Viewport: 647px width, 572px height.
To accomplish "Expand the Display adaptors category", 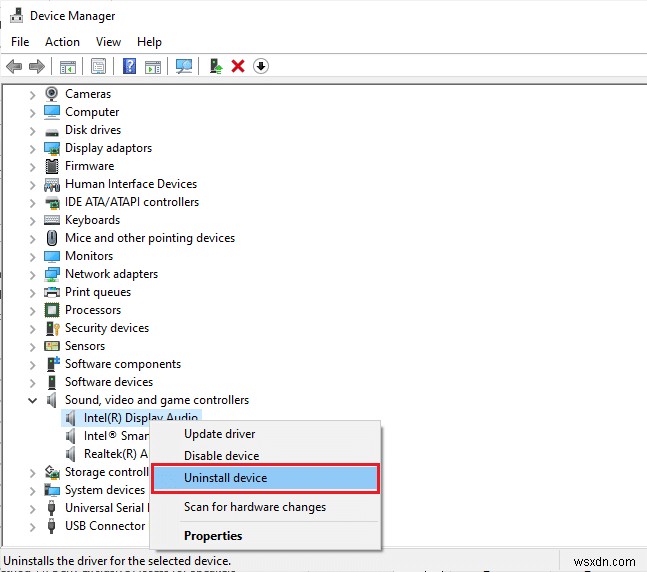I will click(33, 149).
